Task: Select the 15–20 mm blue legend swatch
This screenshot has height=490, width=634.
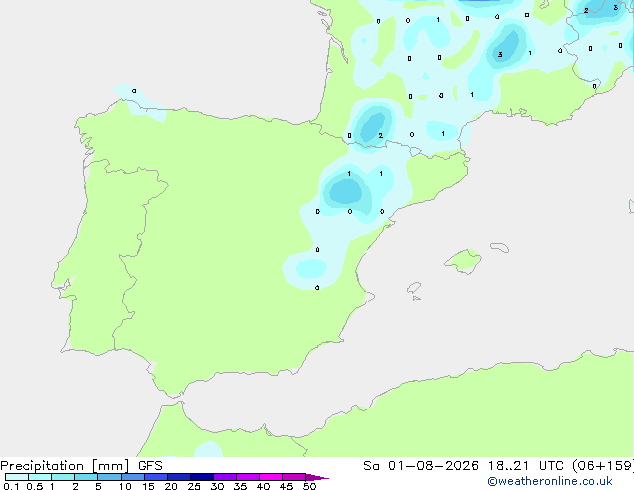Action: click(x=156, y=477)
